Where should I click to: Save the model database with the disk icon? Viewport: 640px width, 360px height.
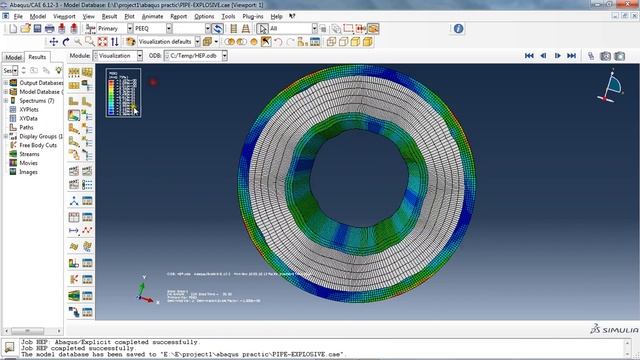(38, 29)
